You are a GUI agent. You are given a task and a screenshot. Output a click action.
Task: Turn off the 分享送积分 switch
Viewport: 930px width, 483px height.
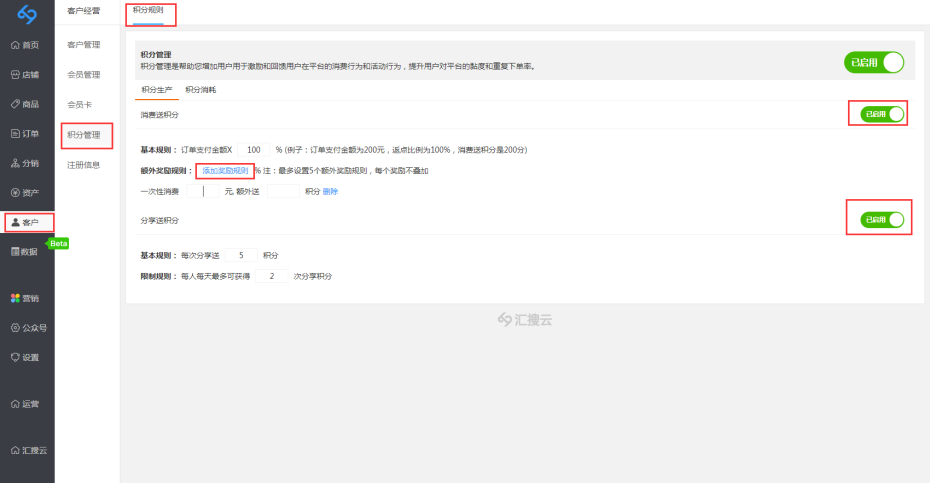pyautogui.click(x=882, y=219)
